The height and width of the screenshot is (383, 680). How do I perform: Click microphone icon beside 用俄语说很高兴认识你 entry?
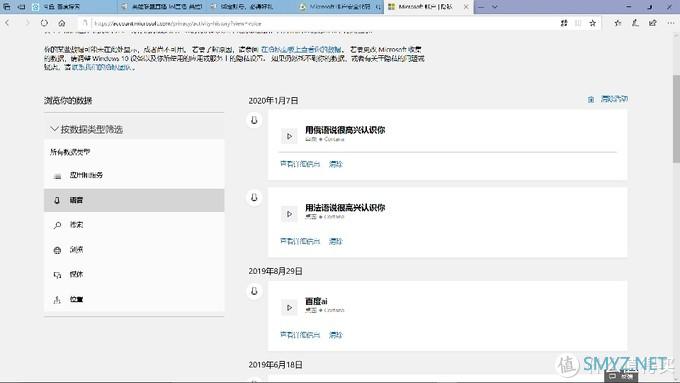click(254, 120)
